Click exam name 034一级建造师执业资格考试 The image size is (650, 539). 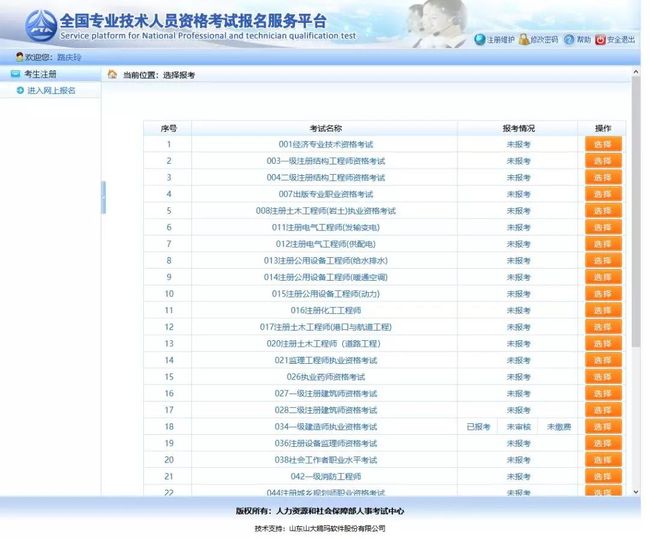(325, 427)
